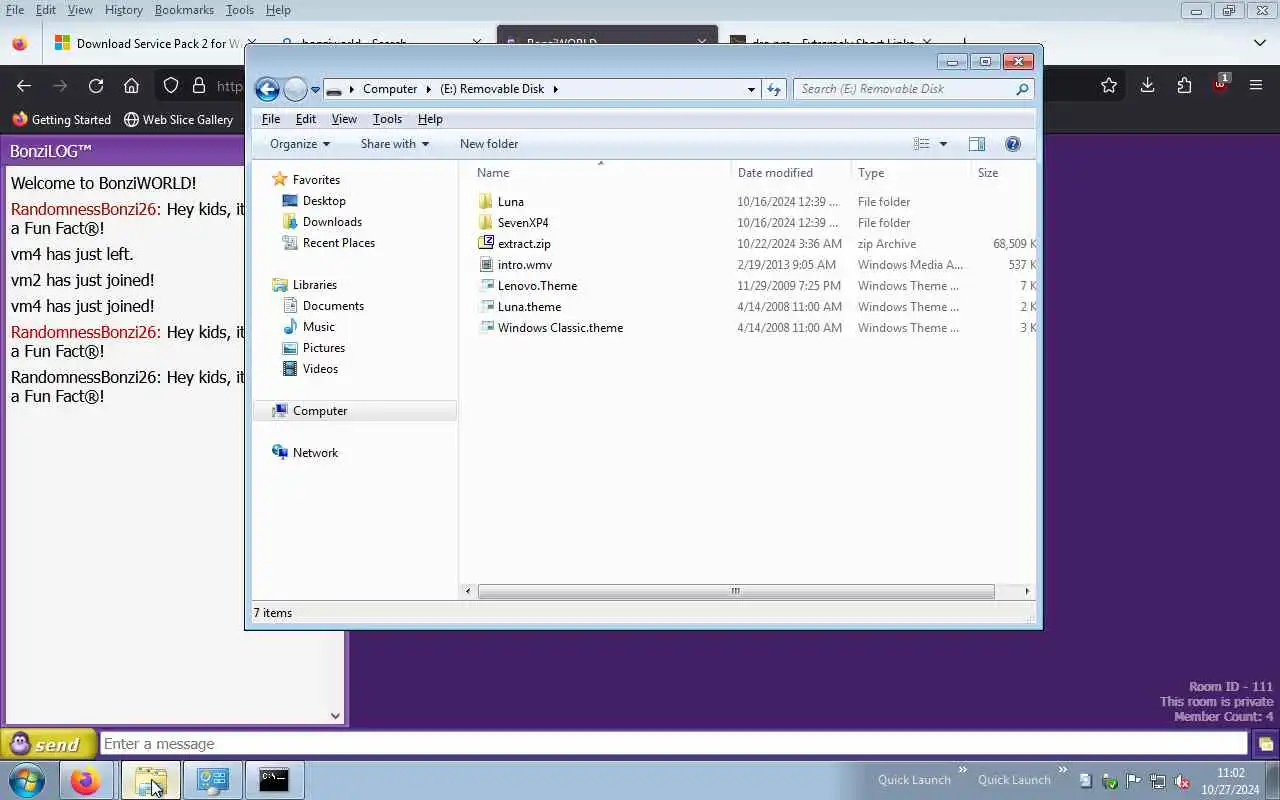Expand the first Quick Launch chevron
1280x800 pixels.
(x=963, y=770)
